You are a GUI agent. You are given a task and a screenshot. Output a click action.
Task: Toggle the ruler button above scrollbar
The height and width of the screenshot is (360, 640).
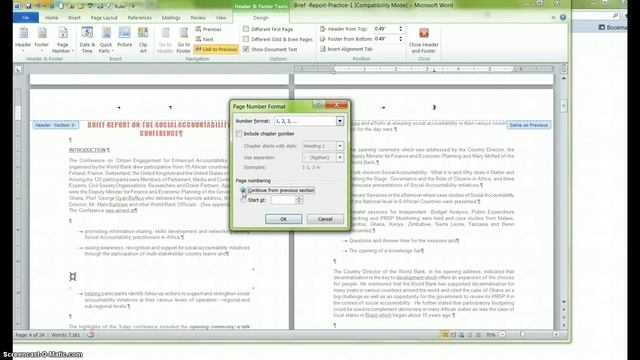coord(563,69)
